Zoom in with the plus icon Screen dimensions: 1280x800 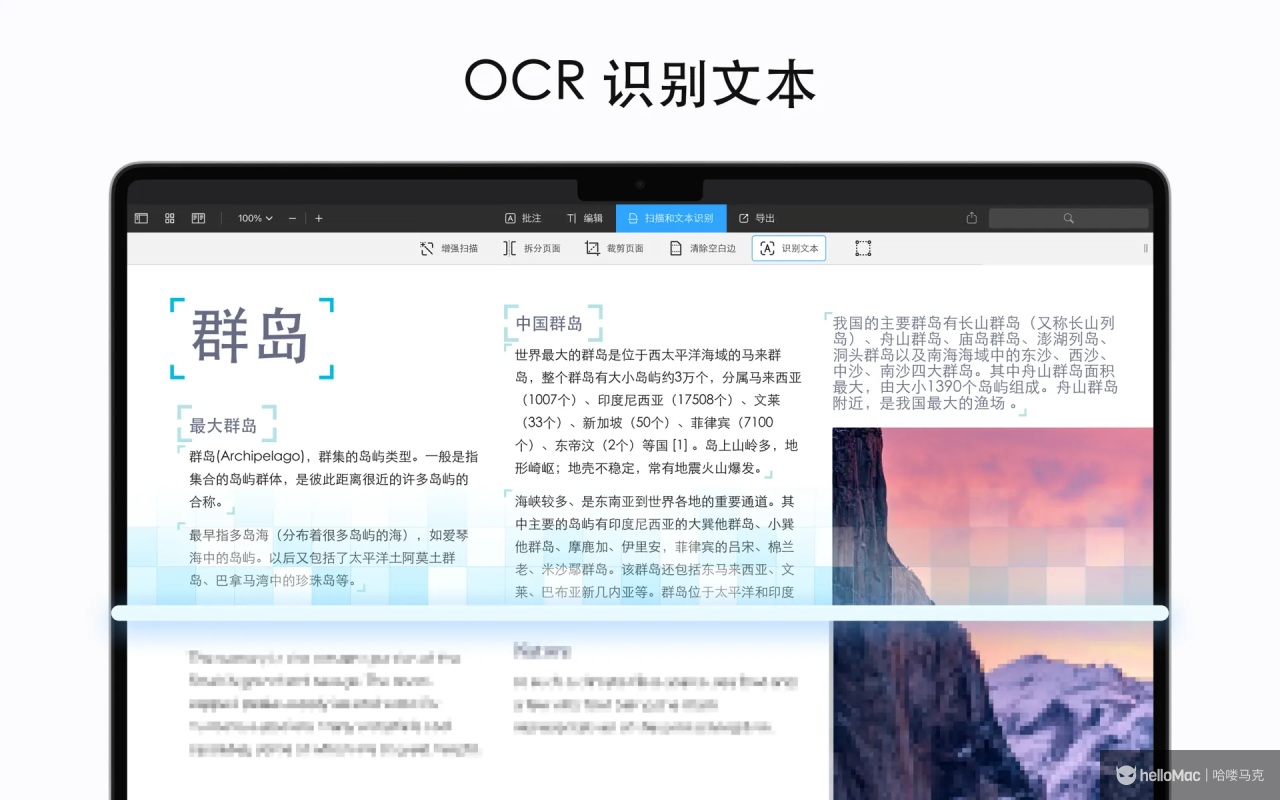pyautogui.click(x=319, y=218)
